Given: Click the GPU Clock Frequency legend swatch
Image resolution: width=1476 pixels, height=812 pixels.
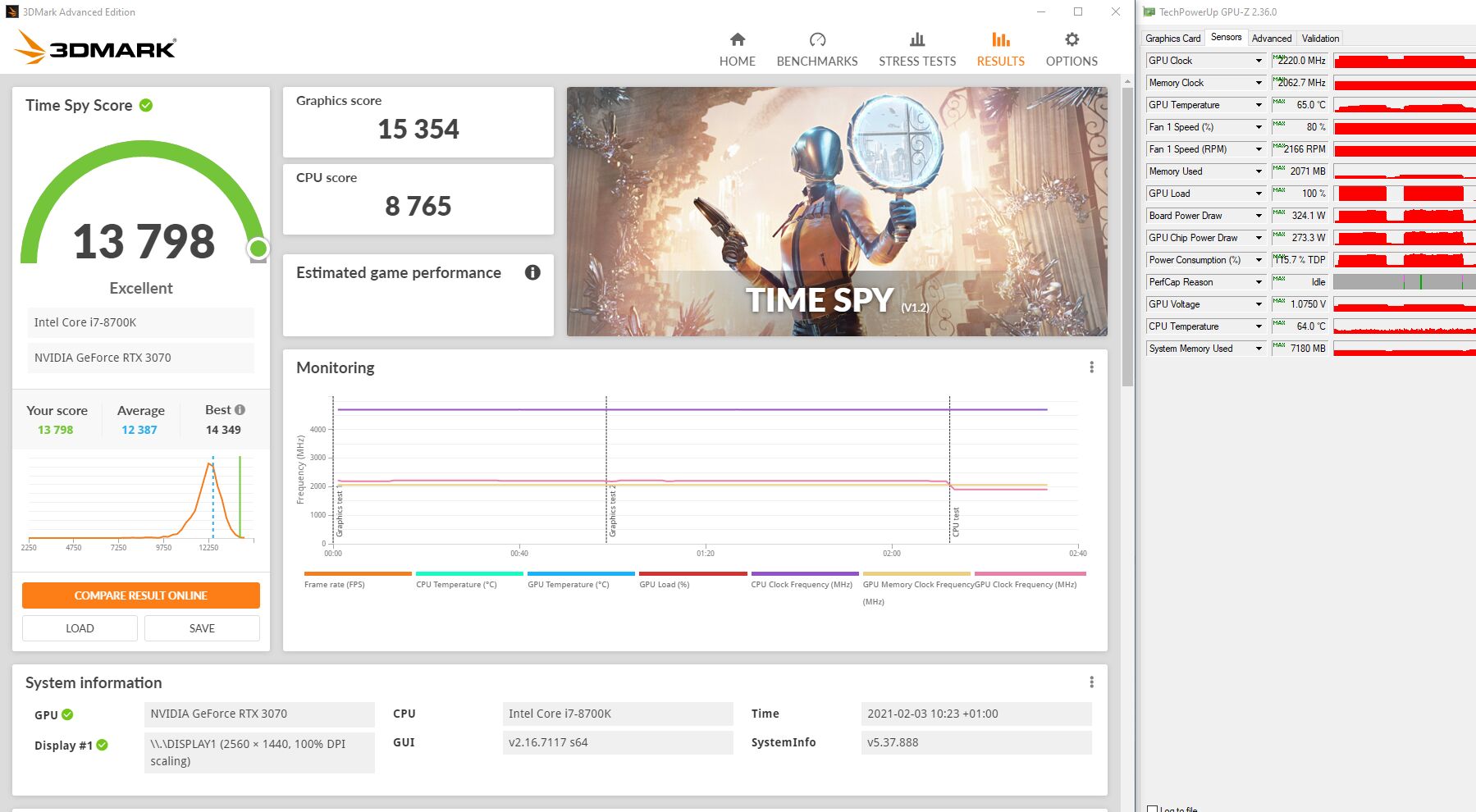Looking at the screenshot, I should (x=1030, y=573).
